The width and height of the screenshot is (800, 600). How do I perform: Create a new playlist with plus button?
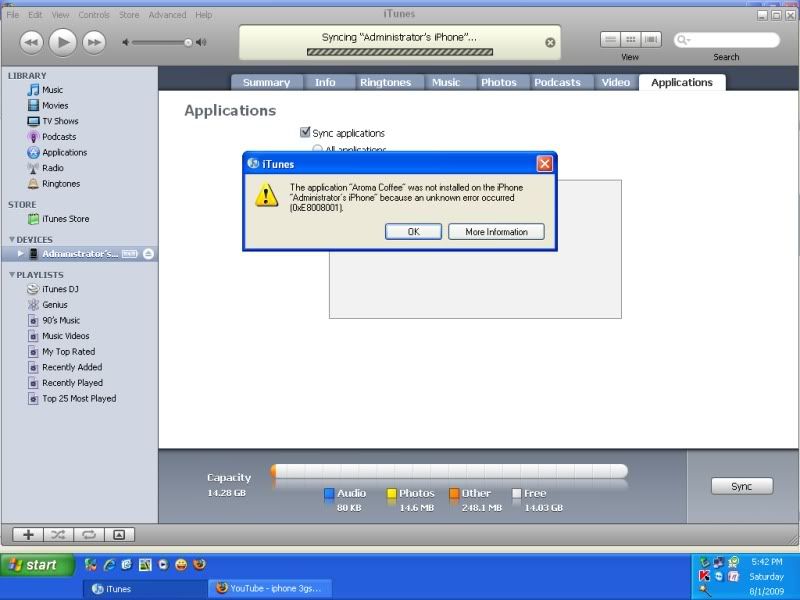(28, 534)
